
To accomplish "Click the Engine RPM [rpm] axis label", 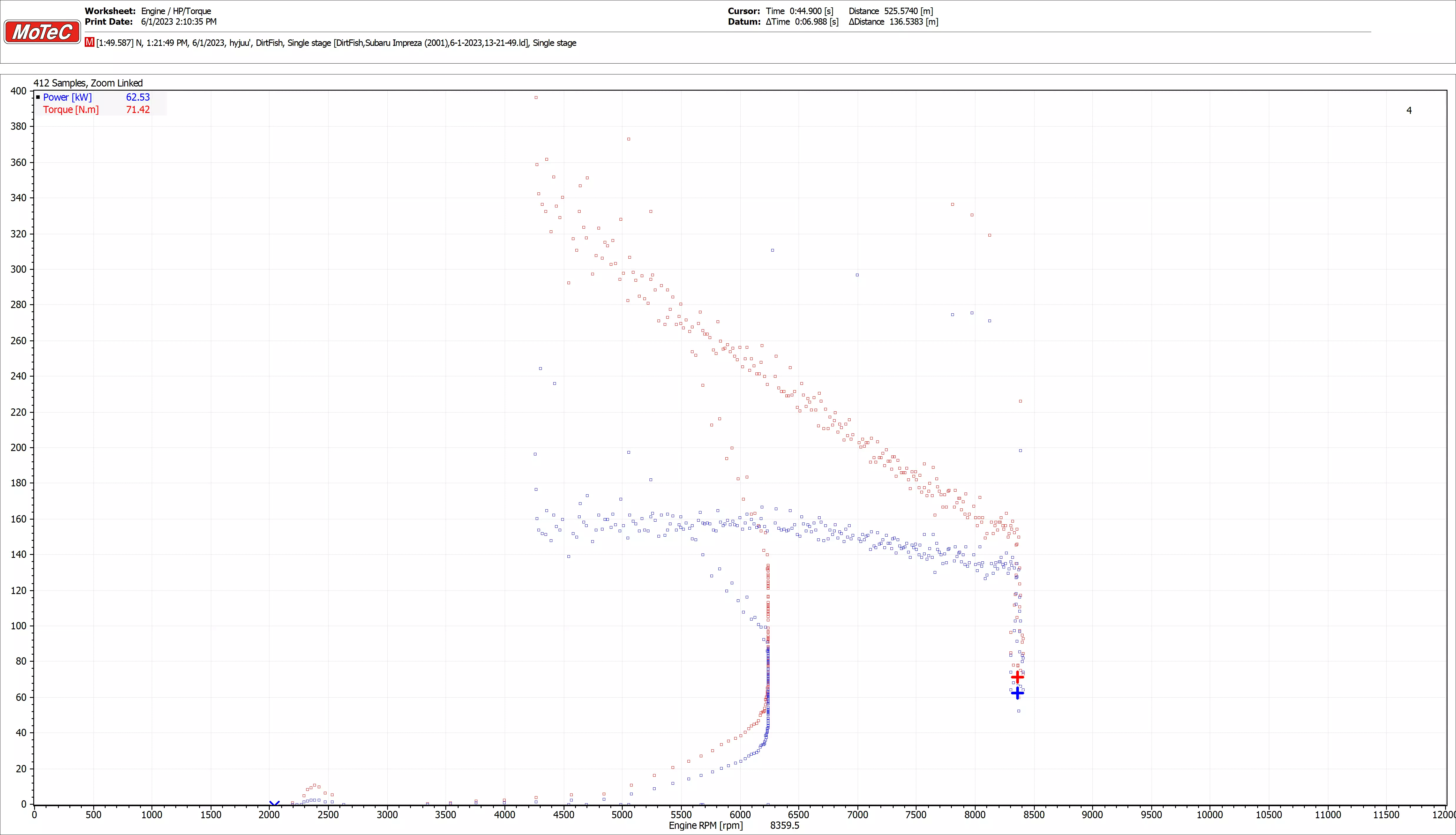I will [x=706, y=825].
